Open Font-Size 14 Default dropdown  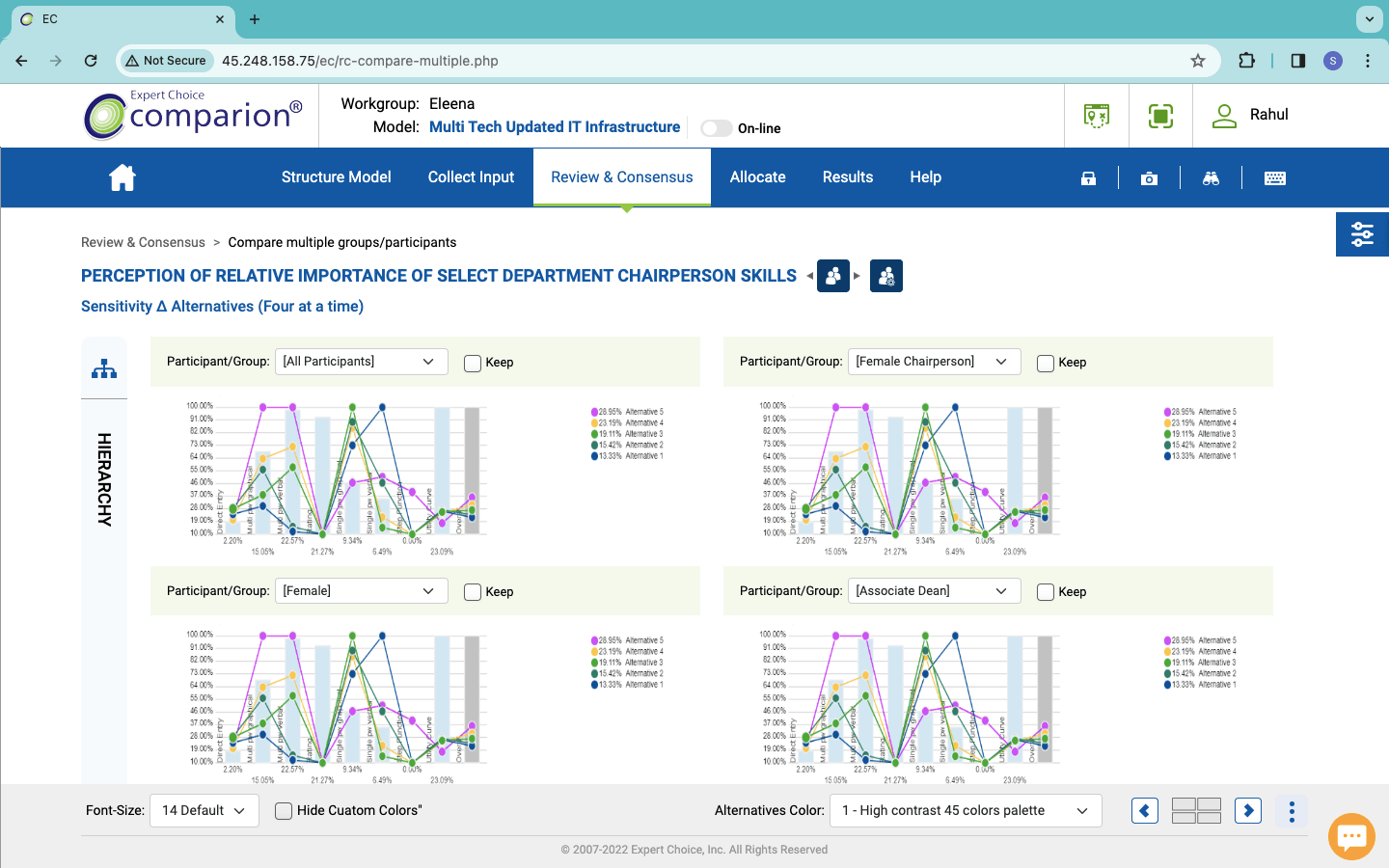[x=204, y=811]
